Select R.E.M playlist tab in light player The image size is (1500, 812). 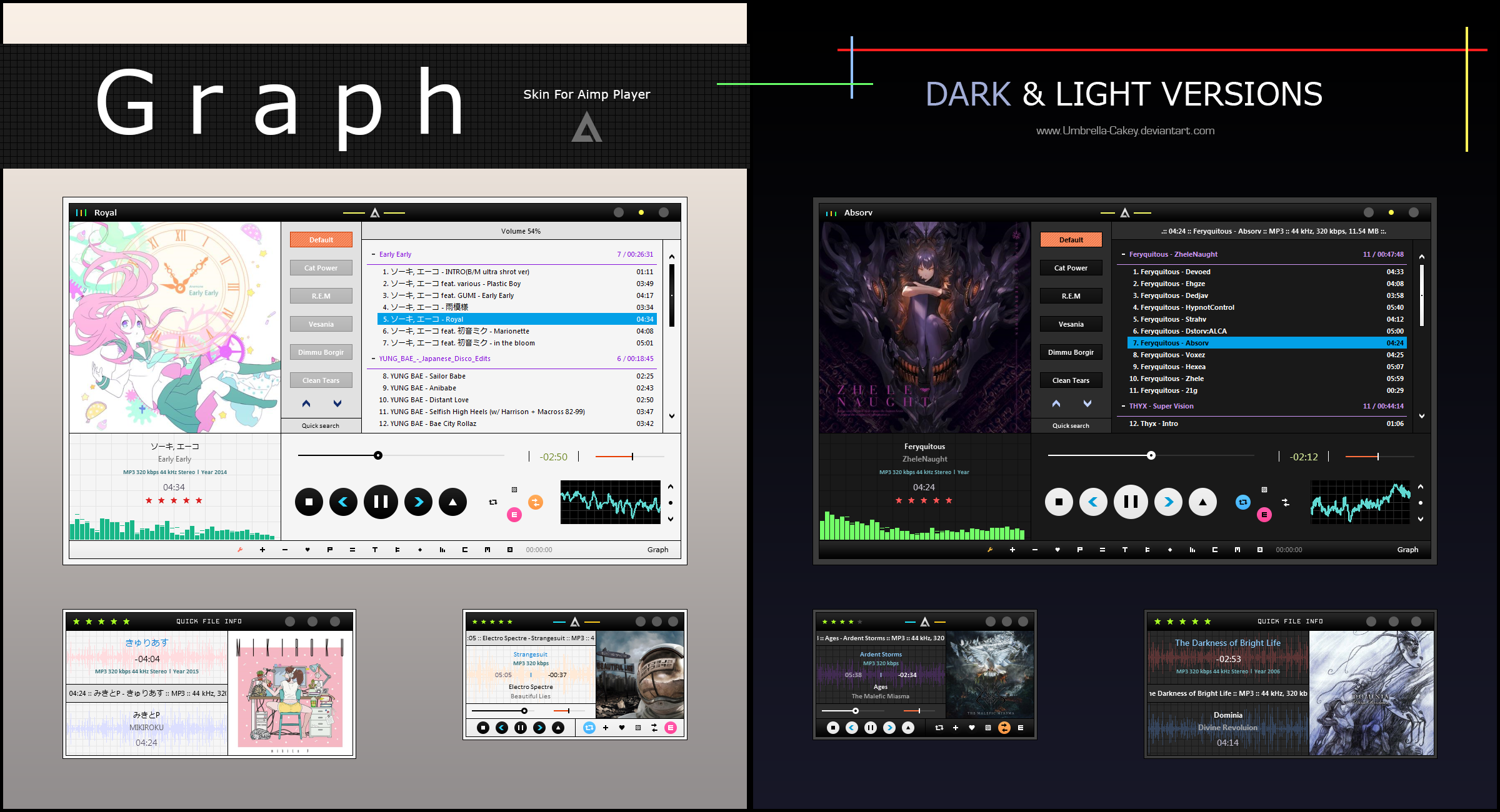click(x=321, y=296)
